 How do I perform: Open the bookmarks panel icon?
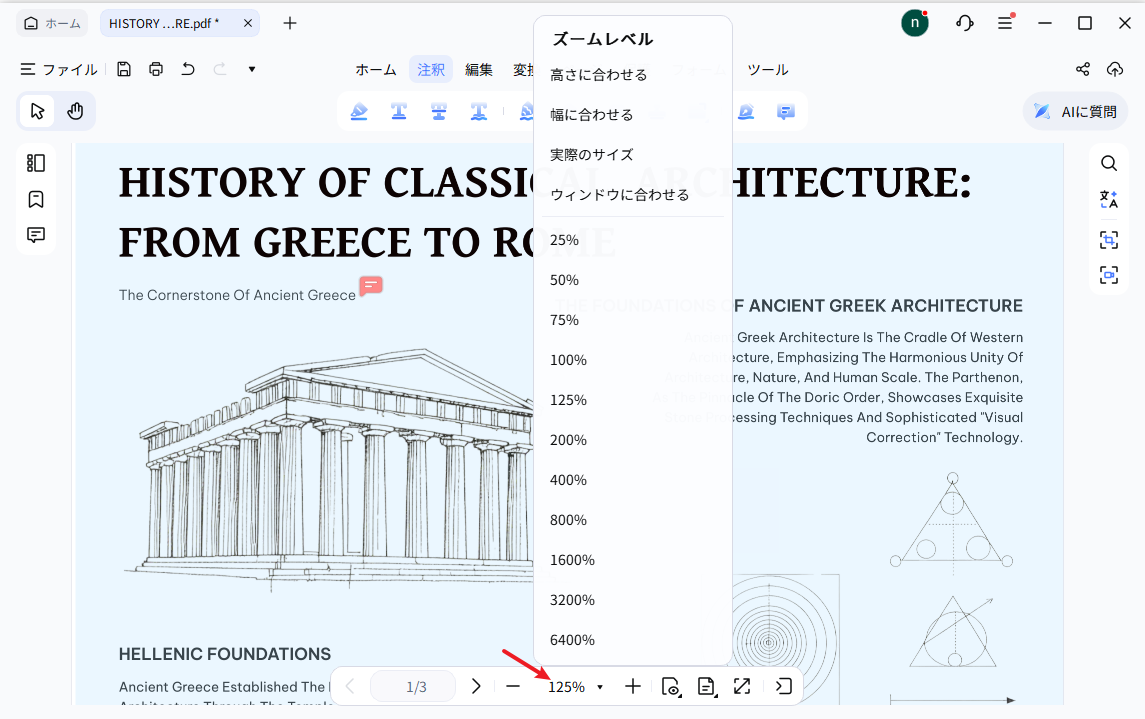[36, 199]
